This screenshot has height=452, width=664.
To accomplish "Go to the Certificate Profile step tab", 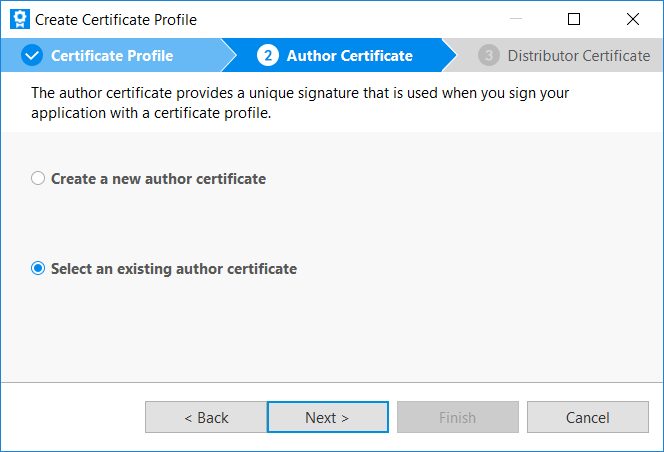I will click(x=112, y=56).
